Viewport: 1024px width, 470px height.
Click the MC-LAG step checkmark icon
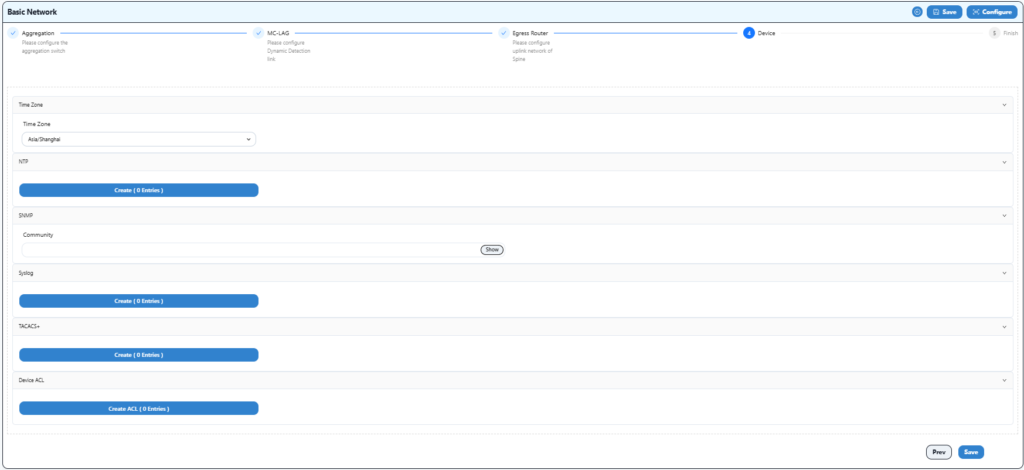click(258, 33)
